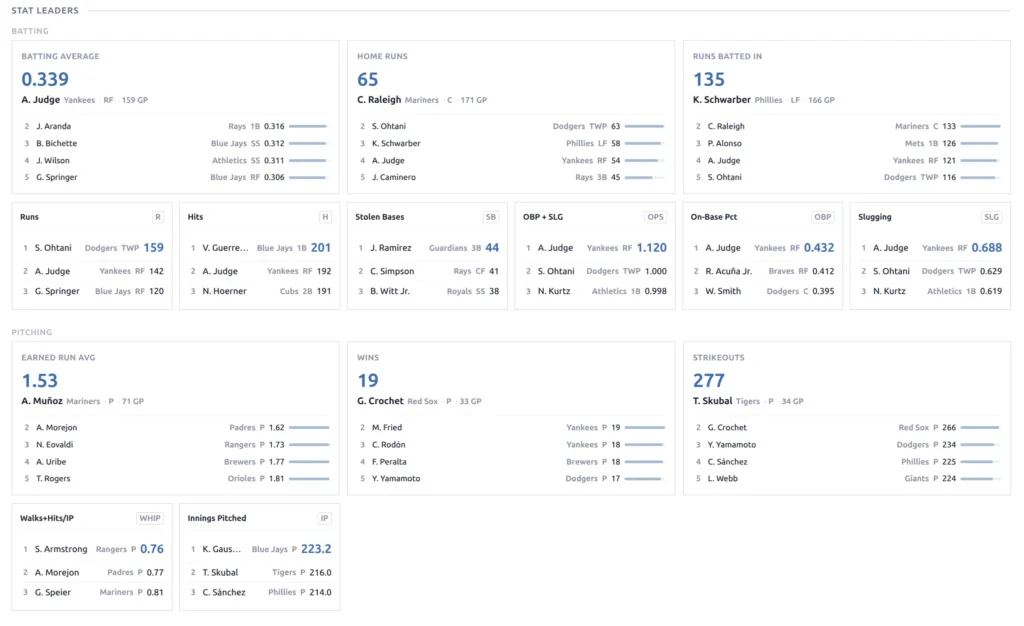Screen dimensions: 1024x626
Task: Select A. Uribe in earned run avg list
Action: 51,462
